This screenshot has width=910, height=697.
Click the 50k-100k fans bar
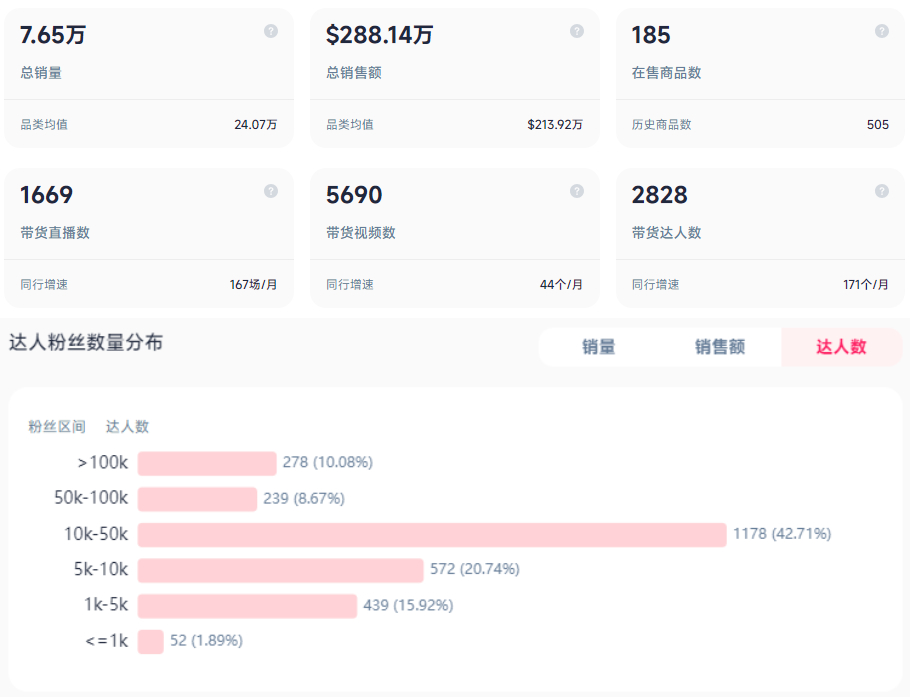pyautogui.click(x=197, y=499)
